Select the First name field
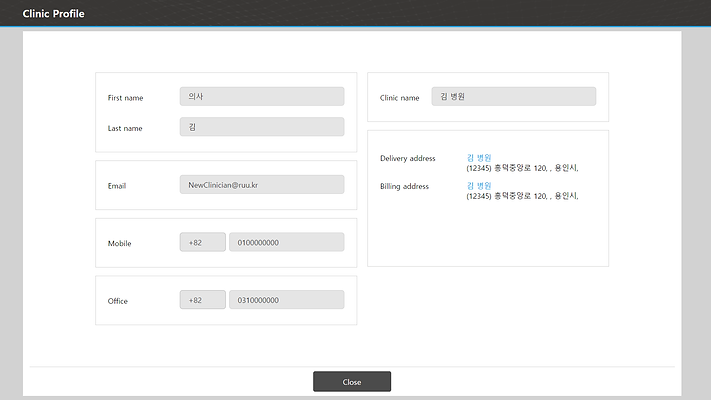 [262, 96]
